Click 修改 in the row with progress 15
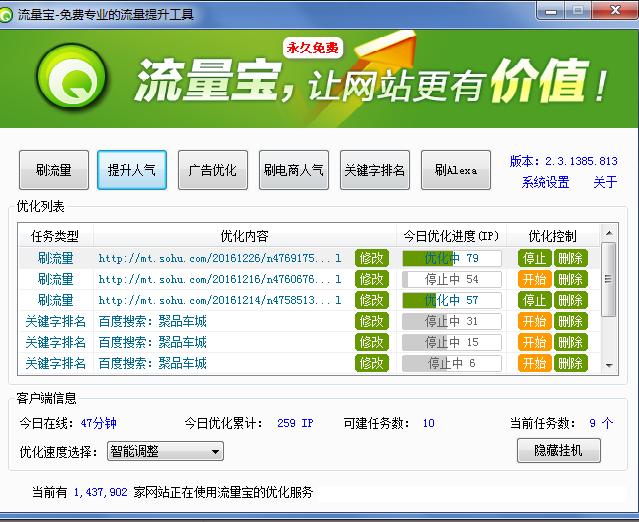Viewport: 639px width, 522px height. (x=372, y=342)
